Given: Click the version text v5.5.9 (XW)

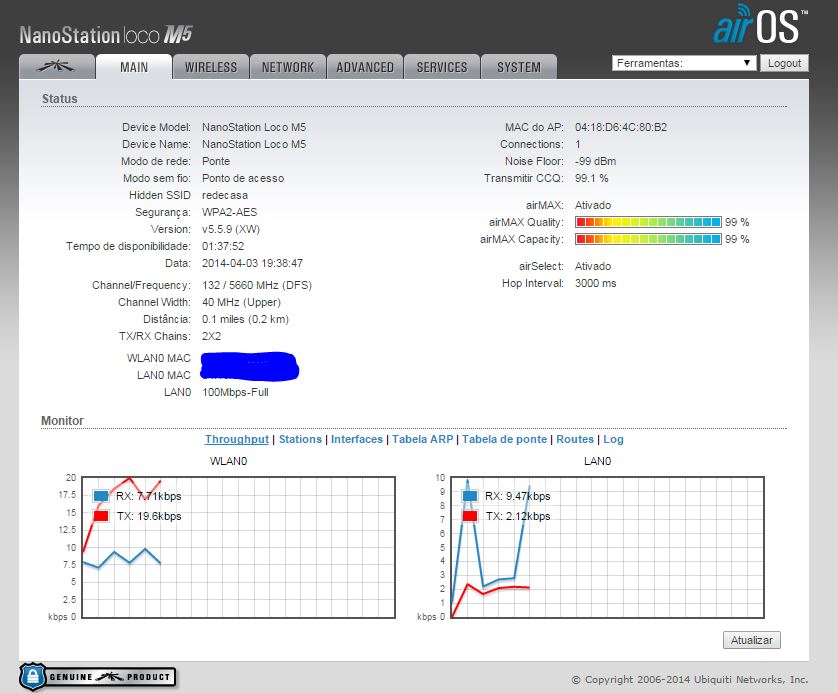Looking at the screenshot, I should [231, 229].
